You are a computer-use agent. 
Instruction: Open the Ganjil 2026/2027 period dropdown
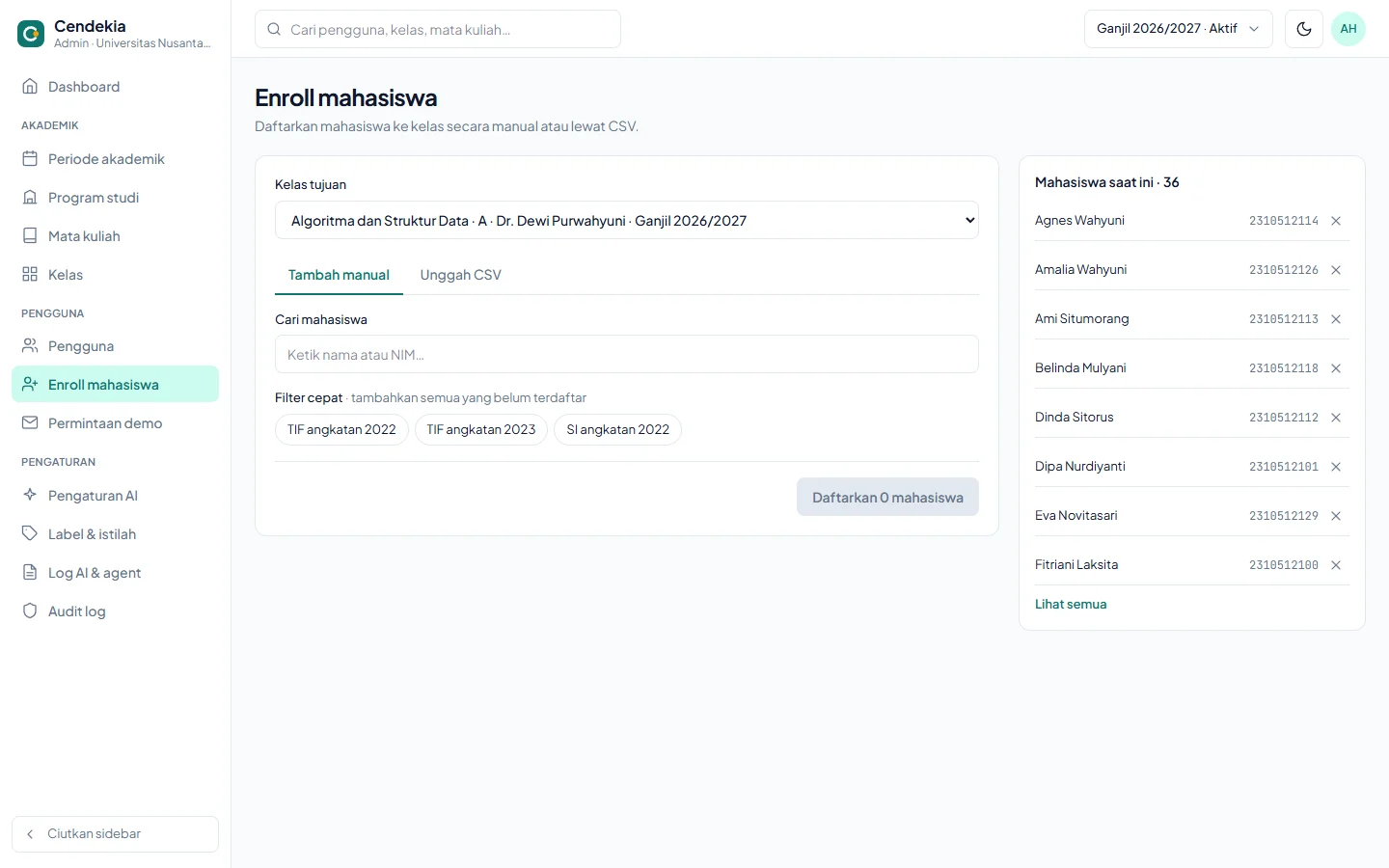[1178, 29]
